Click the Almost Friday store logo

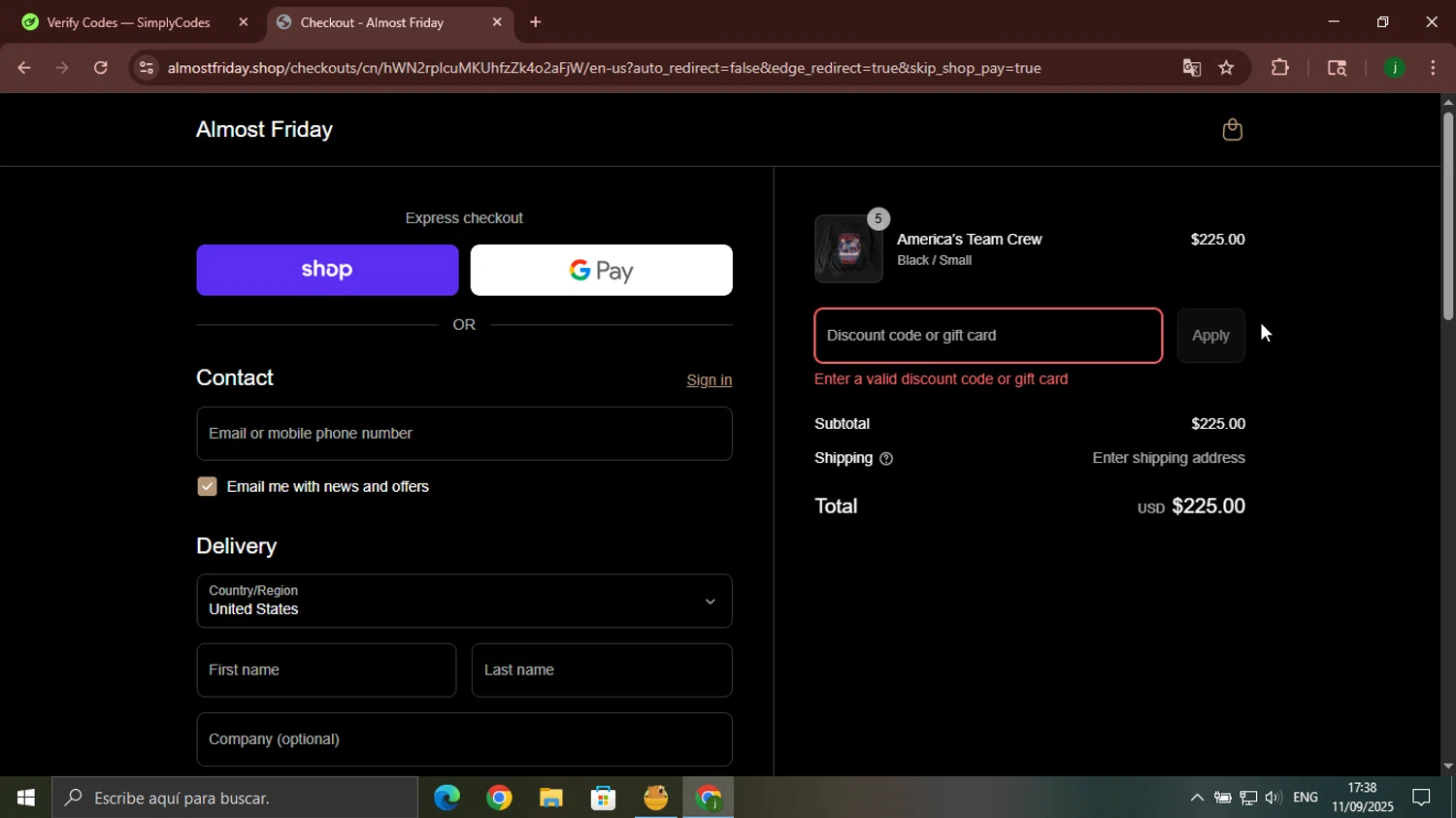pyautogui.click(x=264, y=130)
